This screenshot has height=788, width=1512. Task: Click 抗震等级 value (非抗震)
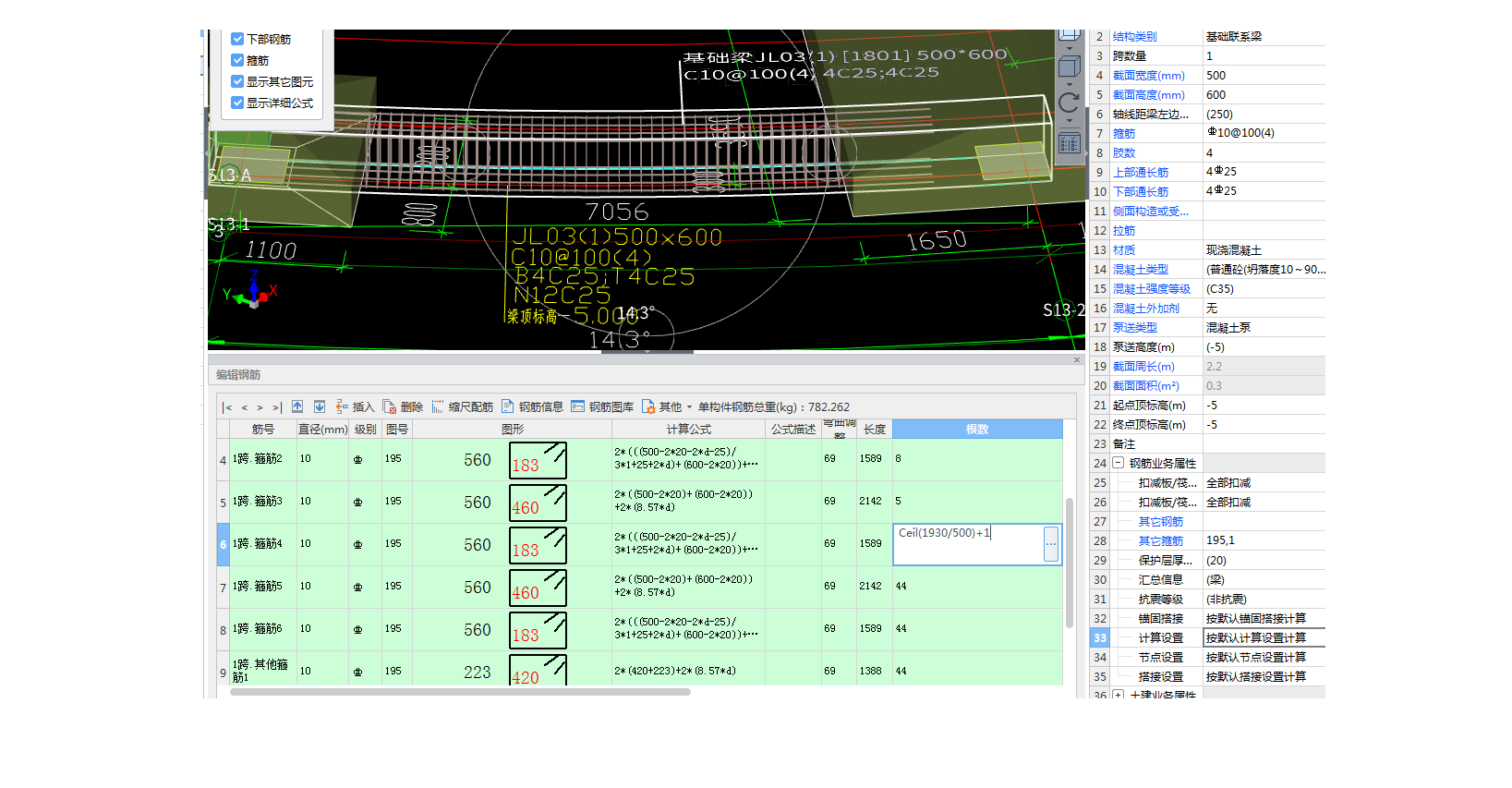[x=1264, y=600]
